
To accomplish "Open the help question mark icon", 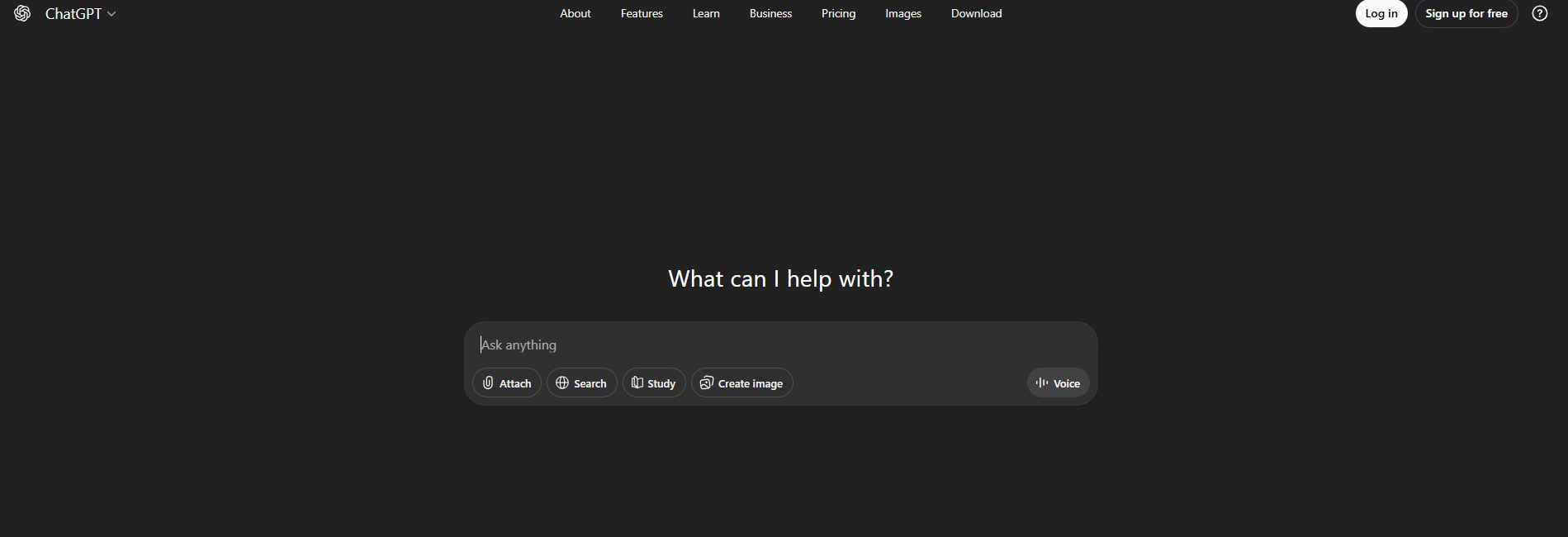I will [1540, 13].
